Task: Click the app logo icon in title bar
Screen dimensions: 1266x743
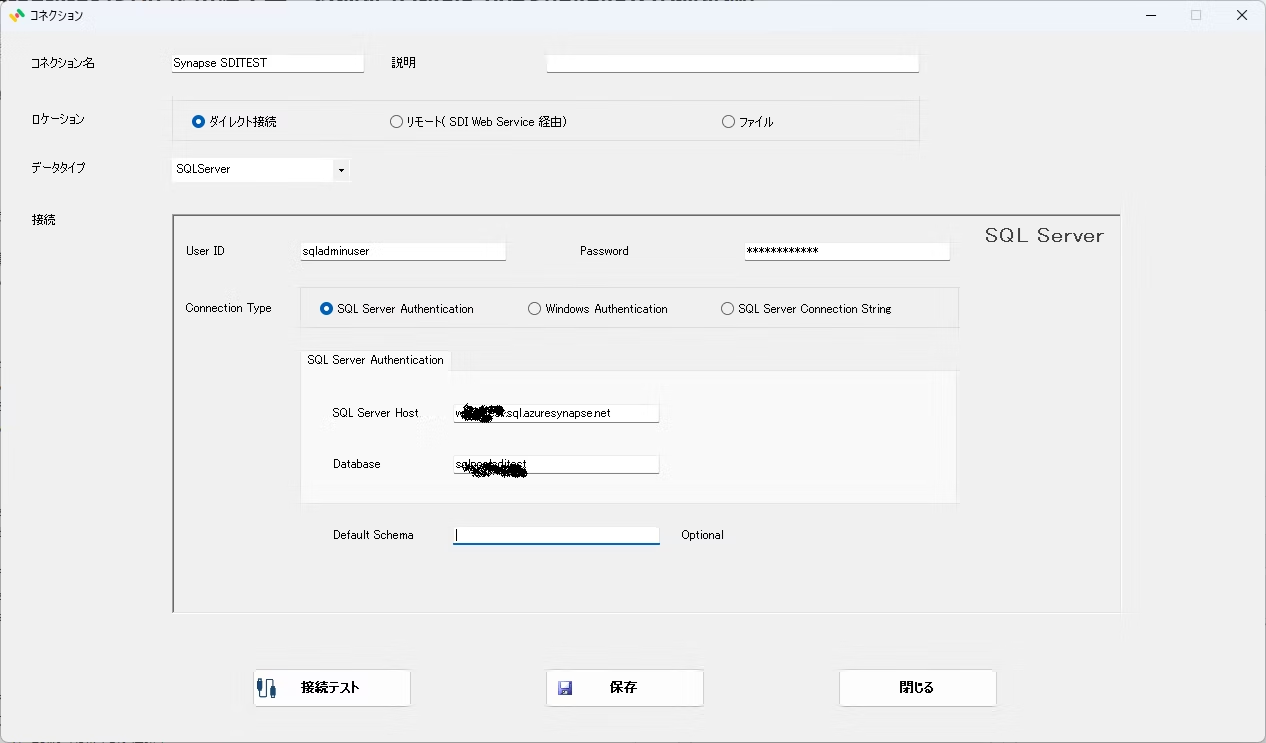Action: [x=16, y=15]
